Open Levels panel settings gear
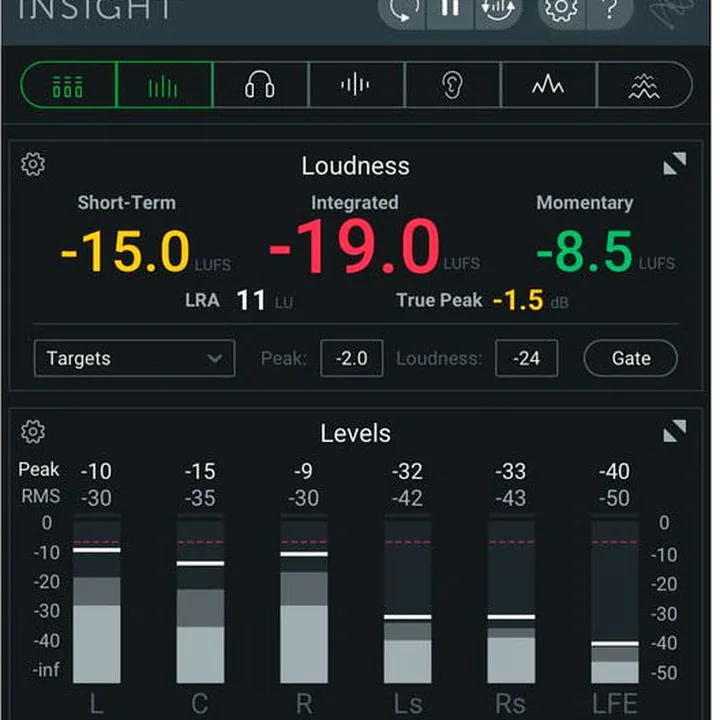 33,431
